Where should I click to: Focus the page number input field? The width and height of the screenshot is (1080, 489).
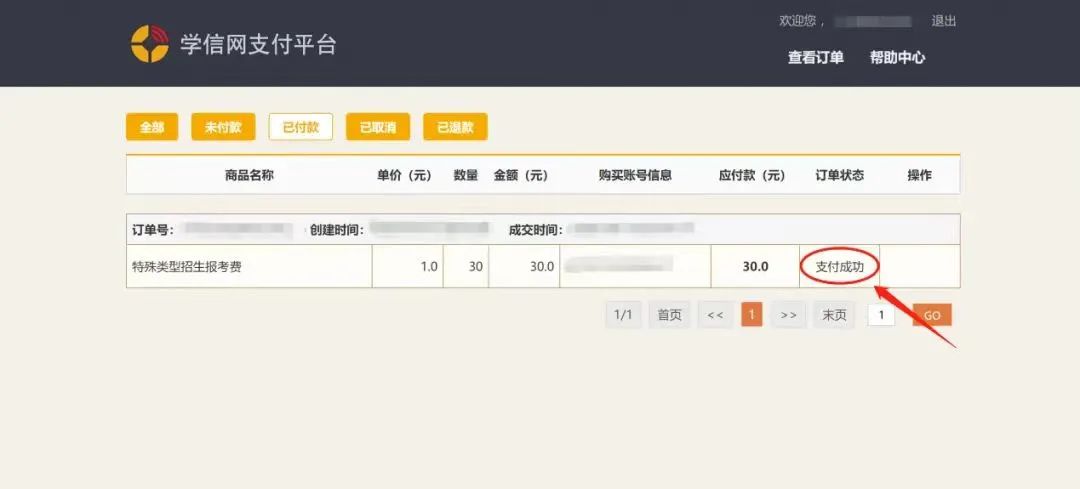point(881,315)
